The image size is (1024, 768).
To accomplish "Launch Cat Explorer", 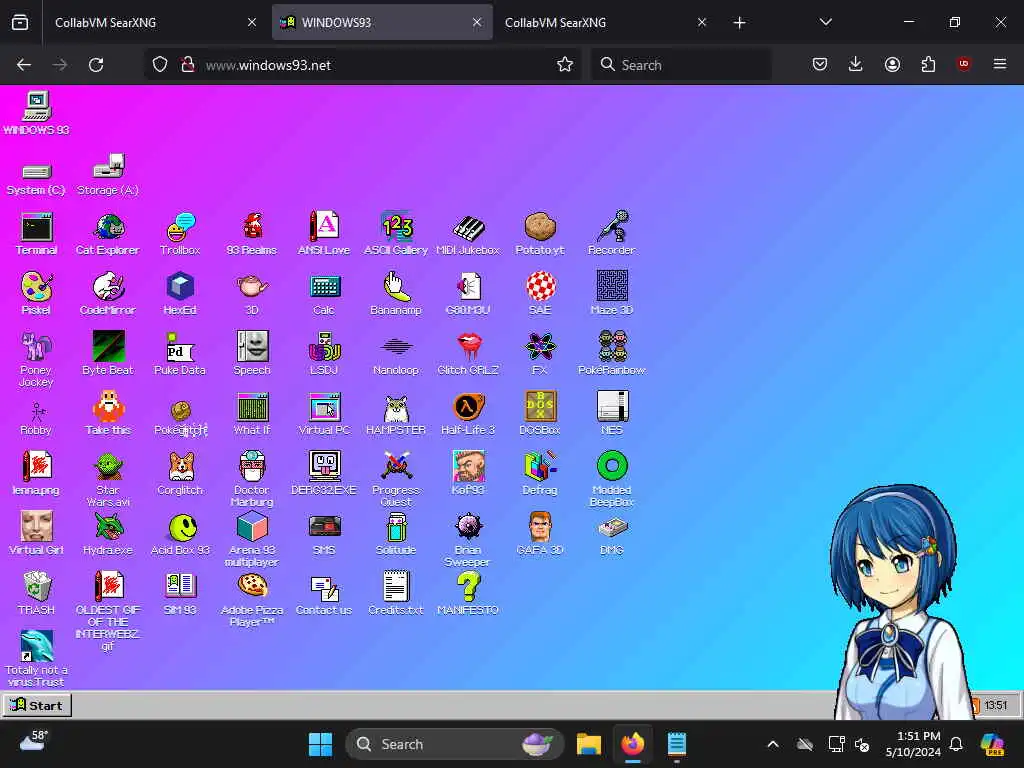I will (108, 233).
